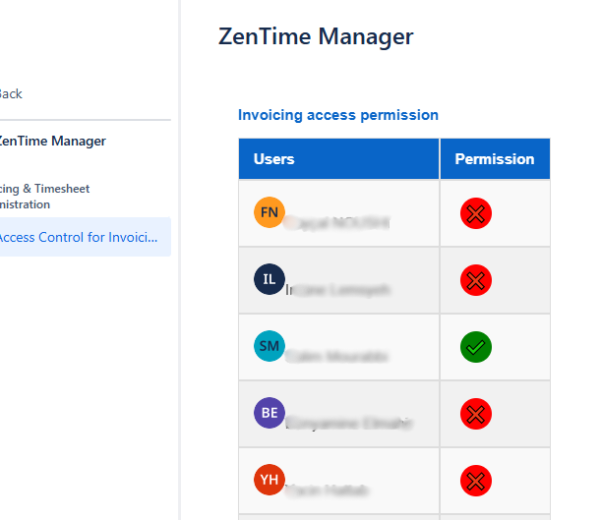Click the blurred name beside BE avatar

pos(348,423)
